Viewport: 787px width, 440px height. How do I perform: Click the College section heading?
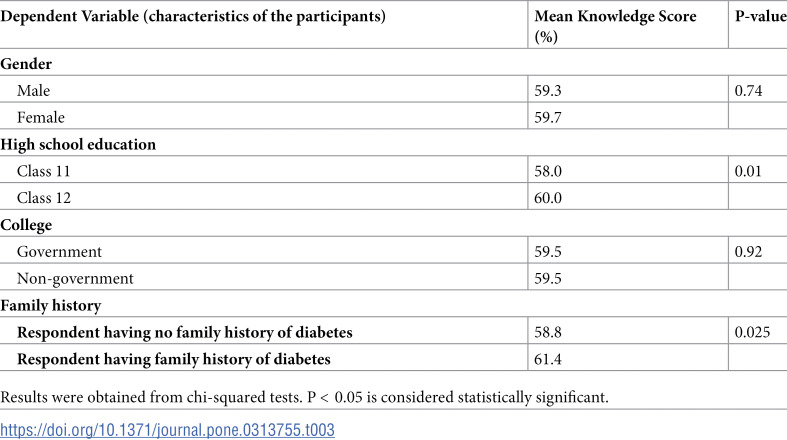pos(26,225)
